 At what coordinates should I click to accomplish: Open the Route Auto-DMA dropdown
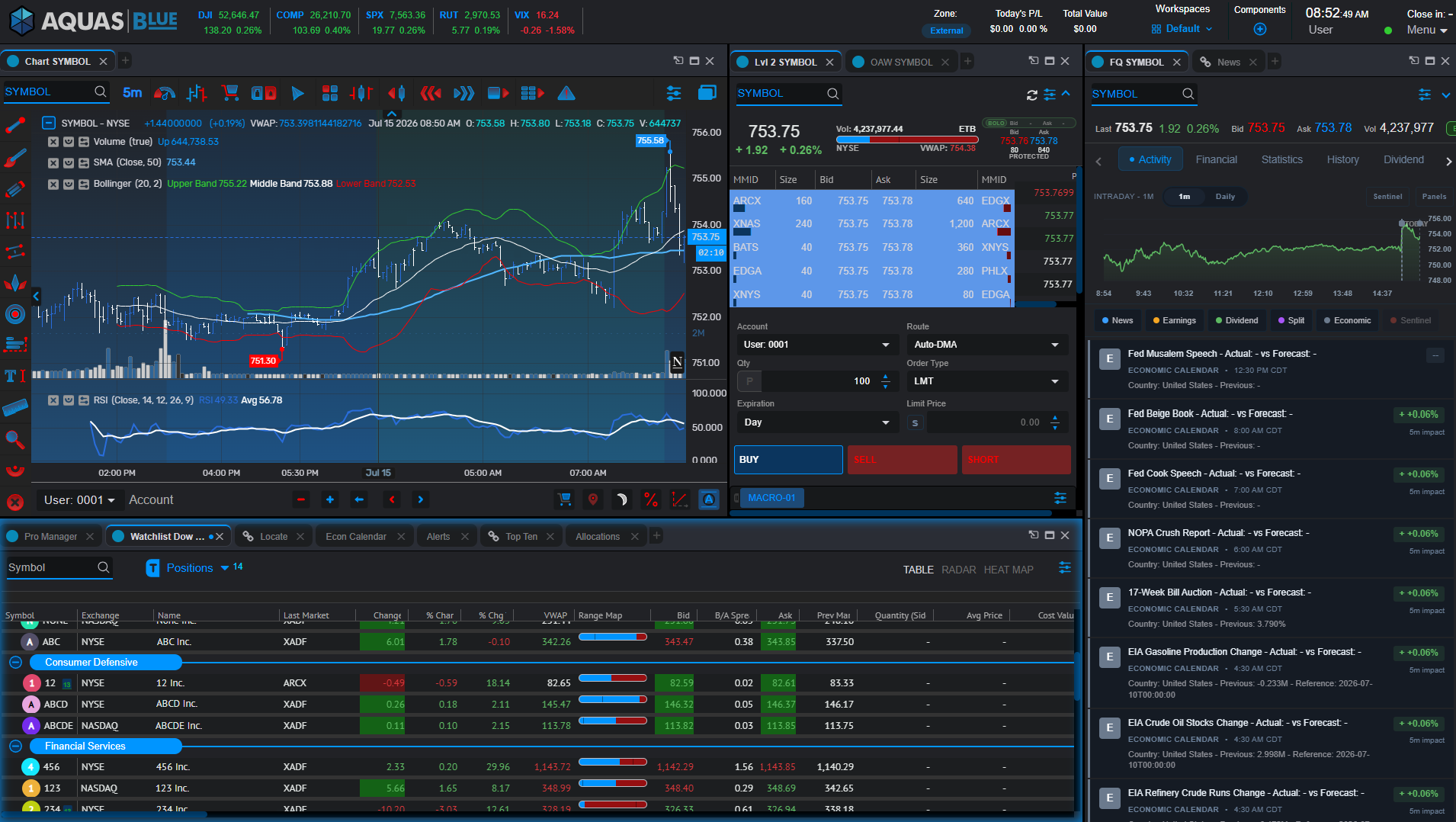click(986, 345)
